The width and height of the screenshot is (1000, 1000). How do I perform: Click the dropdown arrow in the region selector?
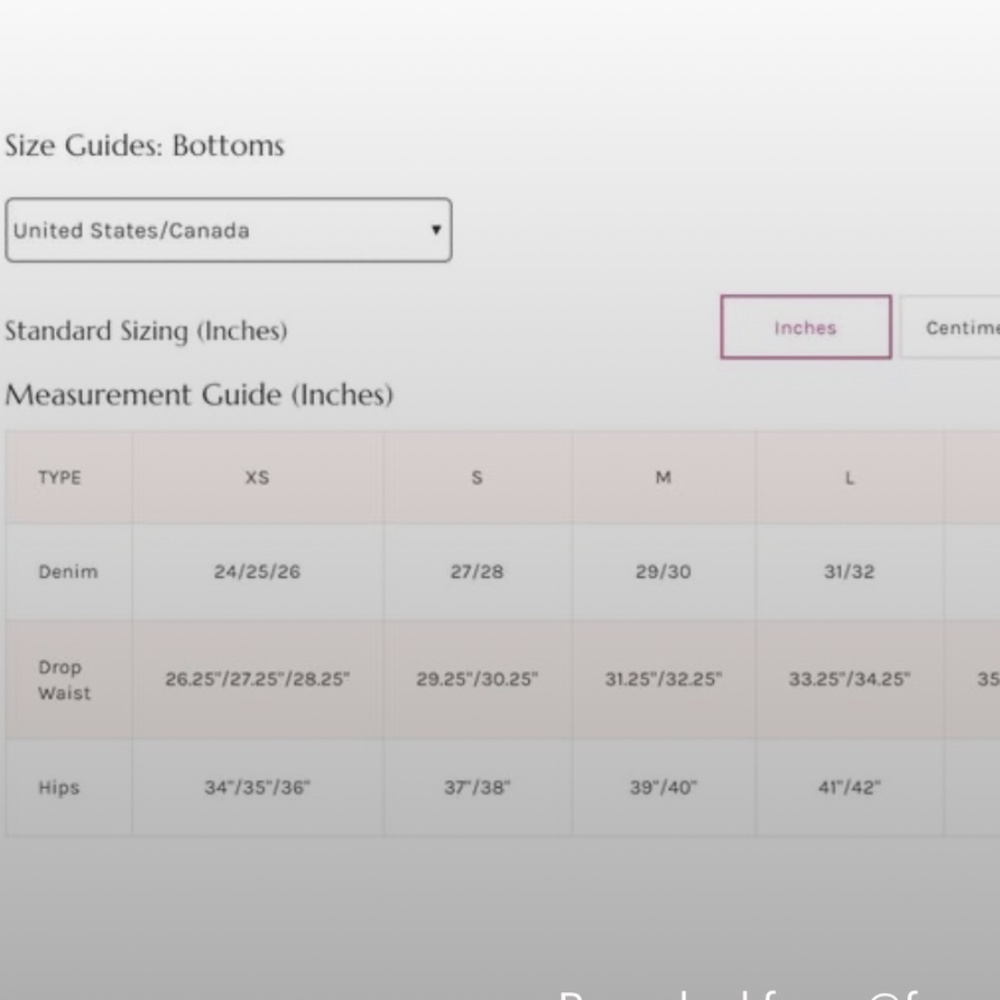436,230
